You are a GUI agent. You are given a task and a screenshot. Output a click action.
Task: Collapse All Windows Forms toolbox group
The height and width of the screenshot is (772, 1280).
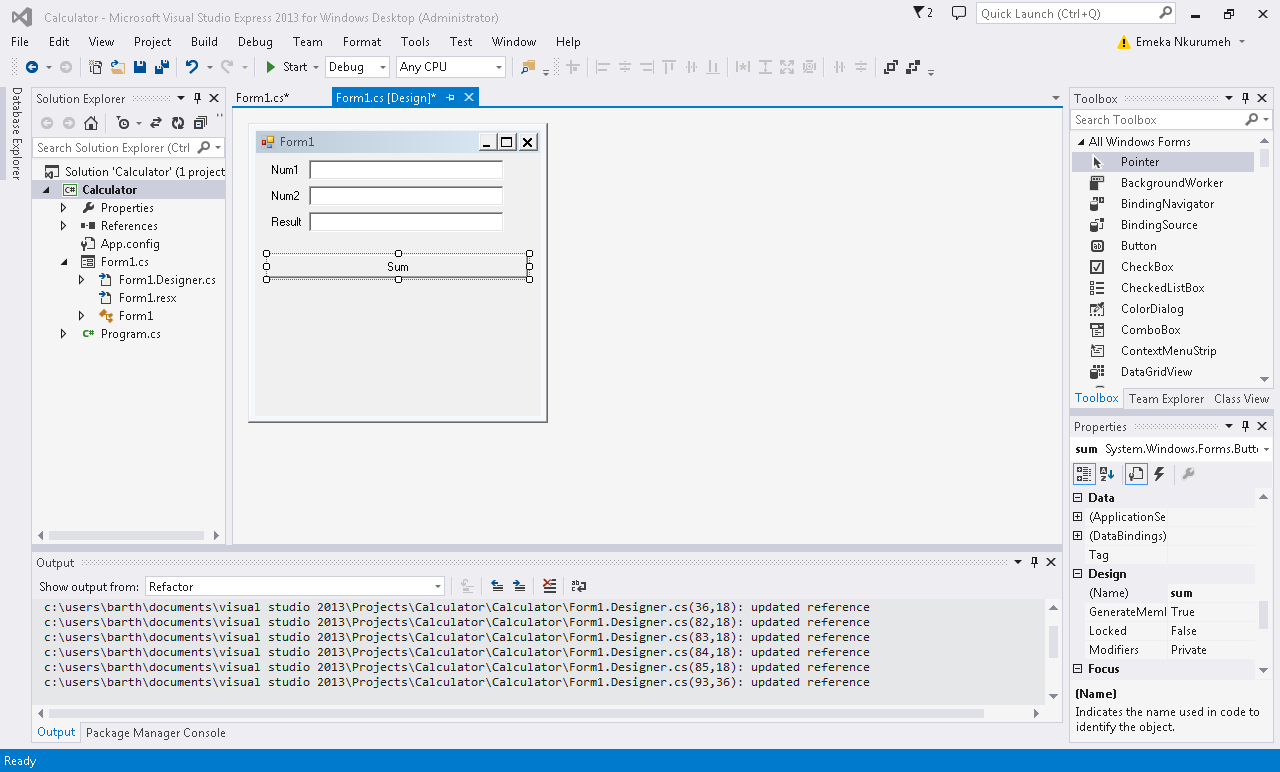pos(1080,142)
